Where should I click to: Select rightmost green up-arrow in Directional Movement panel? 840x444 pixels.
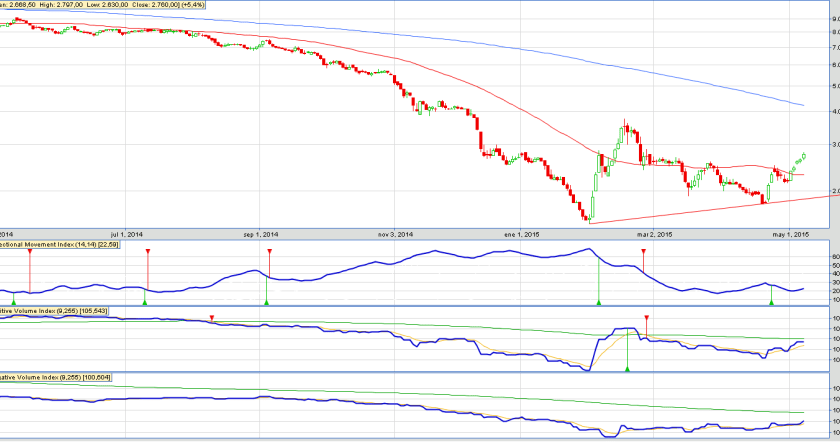pyautogui.click(x=771, y=301)
